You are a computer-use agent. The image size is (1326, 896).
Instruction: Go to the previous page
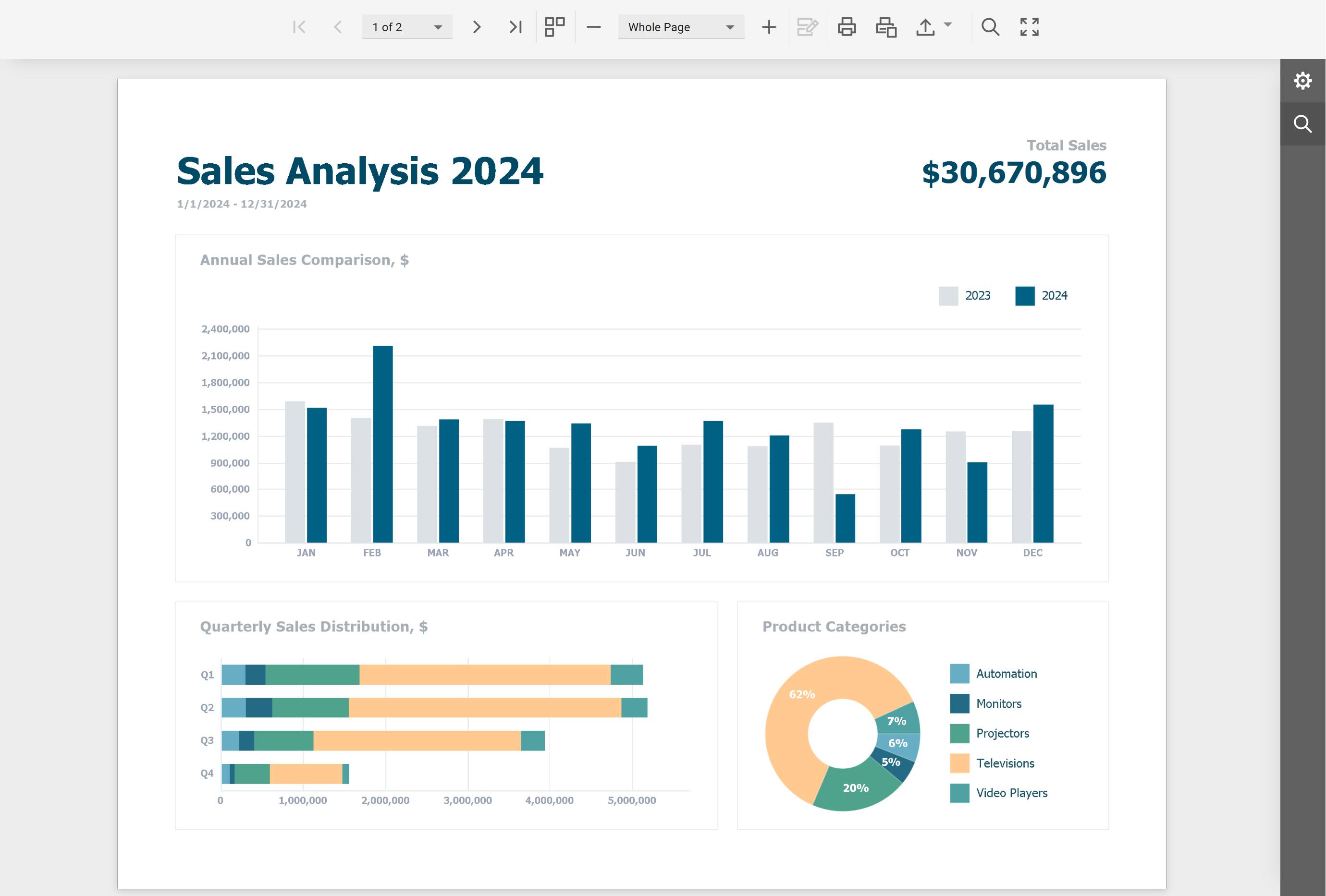[338, 27]
